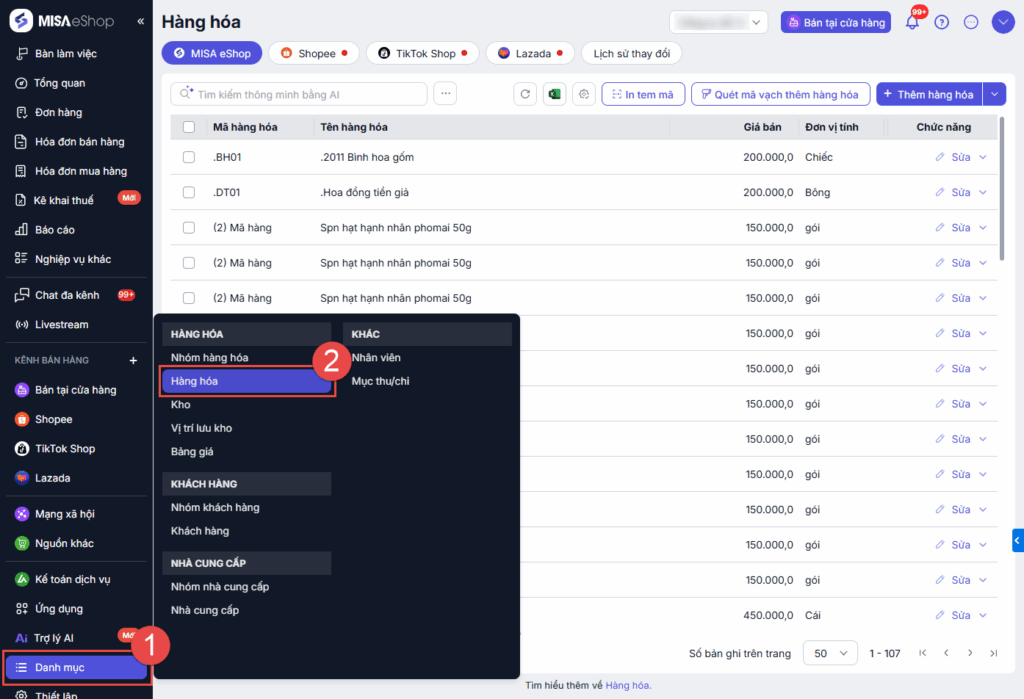Image resolution: width=1024 pixels, height=699 pixels.
Task: Open the notification bell icon
Action: coord(911,22)
